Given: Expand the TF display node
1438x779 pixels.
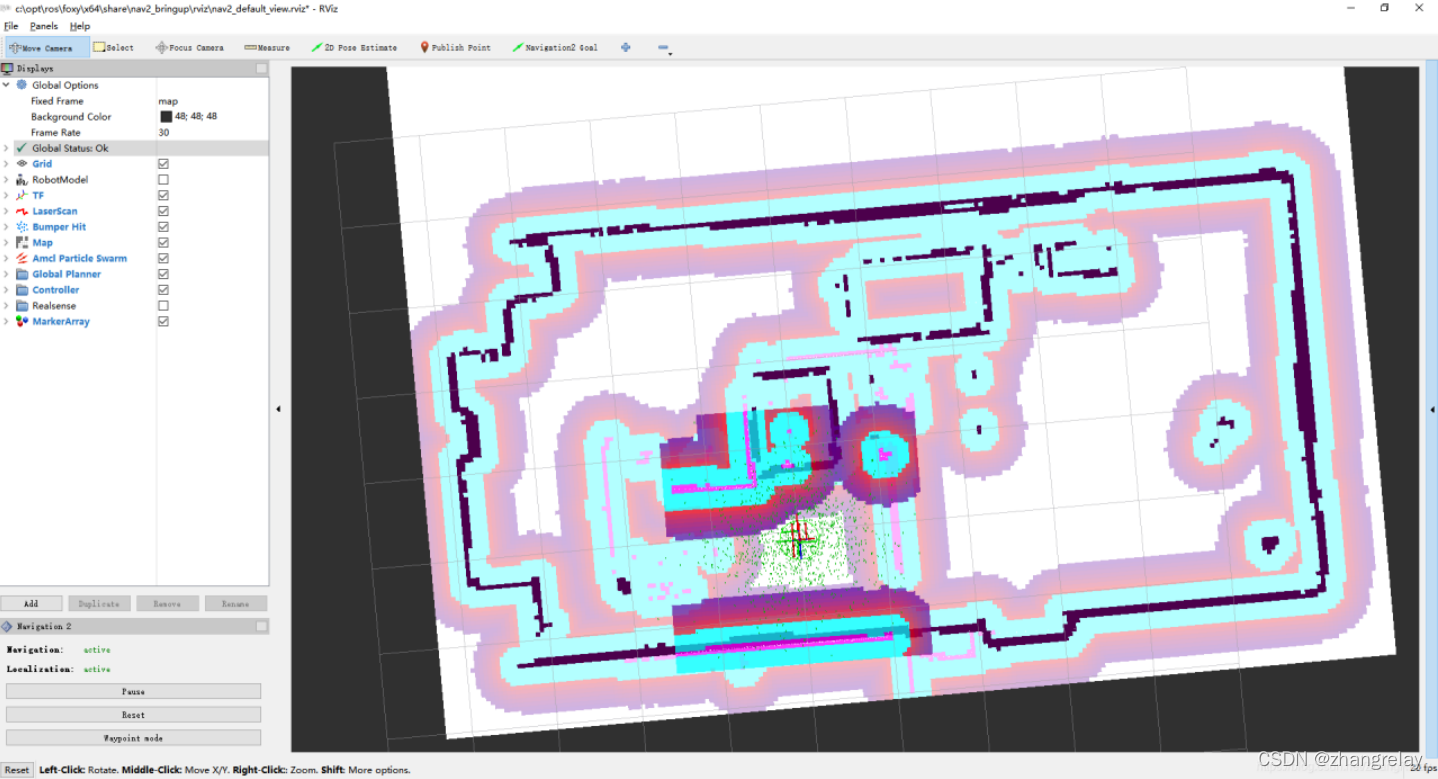Looking at the screenshot, I should tap(6, 195).
